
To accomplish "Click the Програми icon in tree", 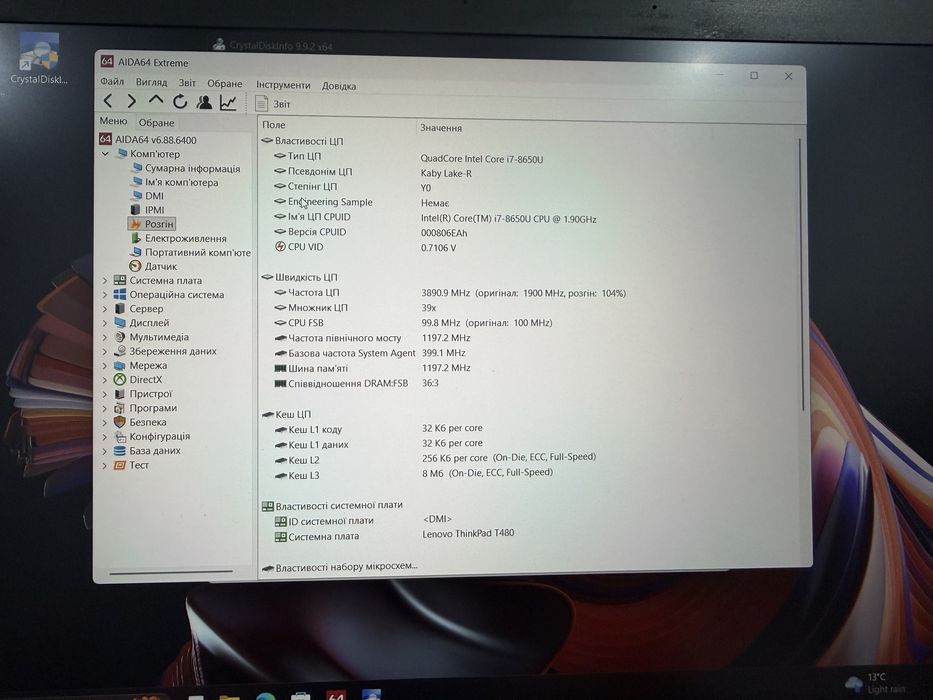I will pyautogui.click(x=120, y=408).
